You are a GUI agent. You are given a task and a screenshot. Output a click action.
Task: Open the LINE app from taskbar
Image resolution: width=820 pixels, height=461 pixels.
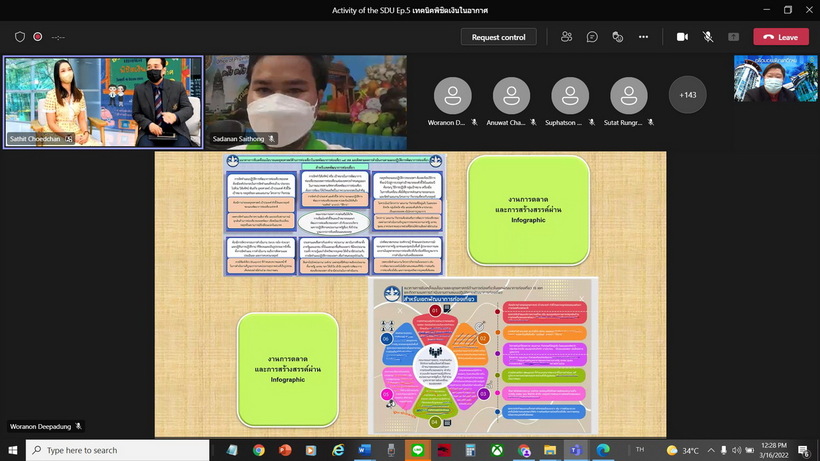point(416,451)
